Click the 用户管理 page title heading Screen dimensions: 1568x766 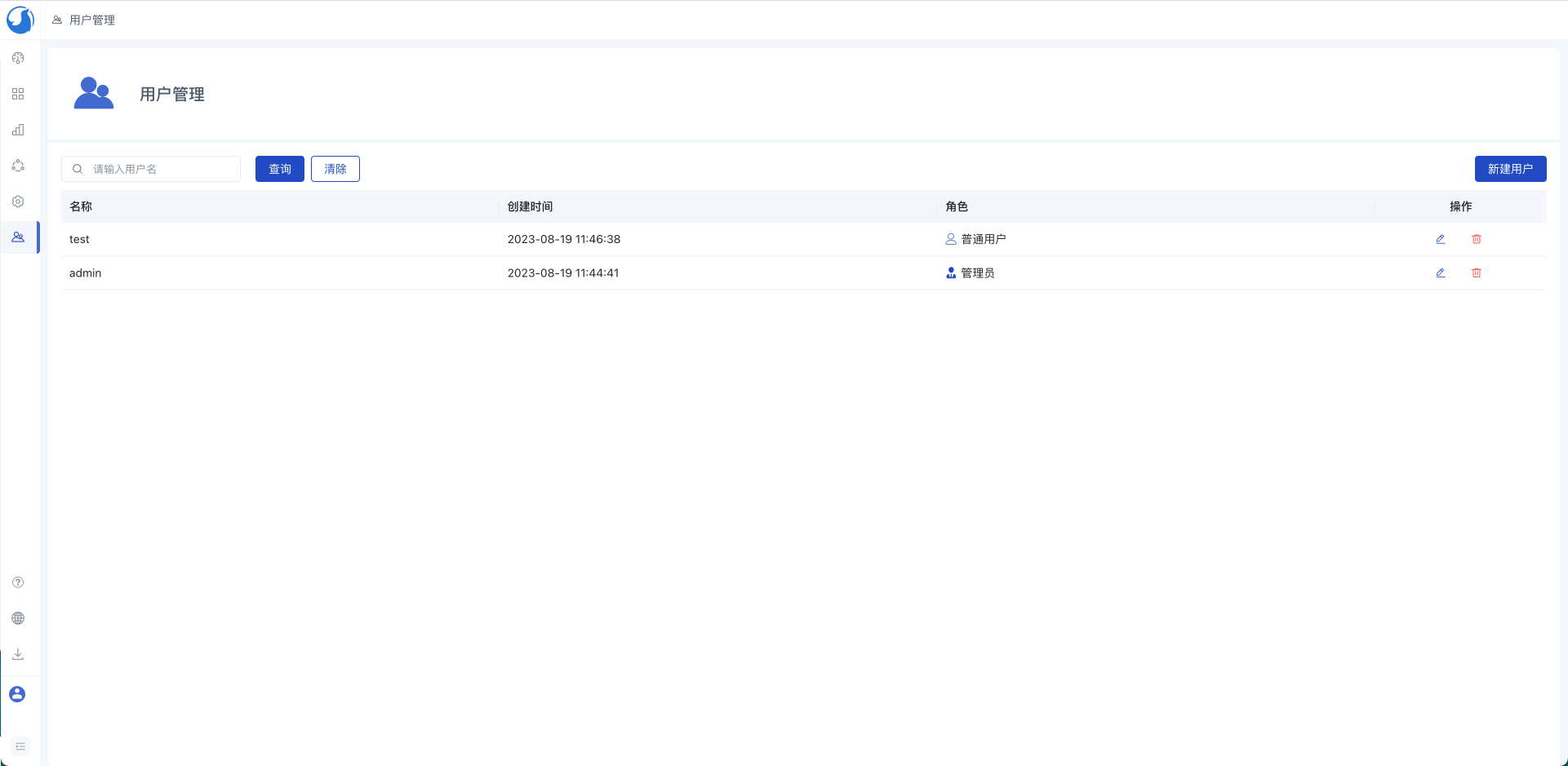172,94
